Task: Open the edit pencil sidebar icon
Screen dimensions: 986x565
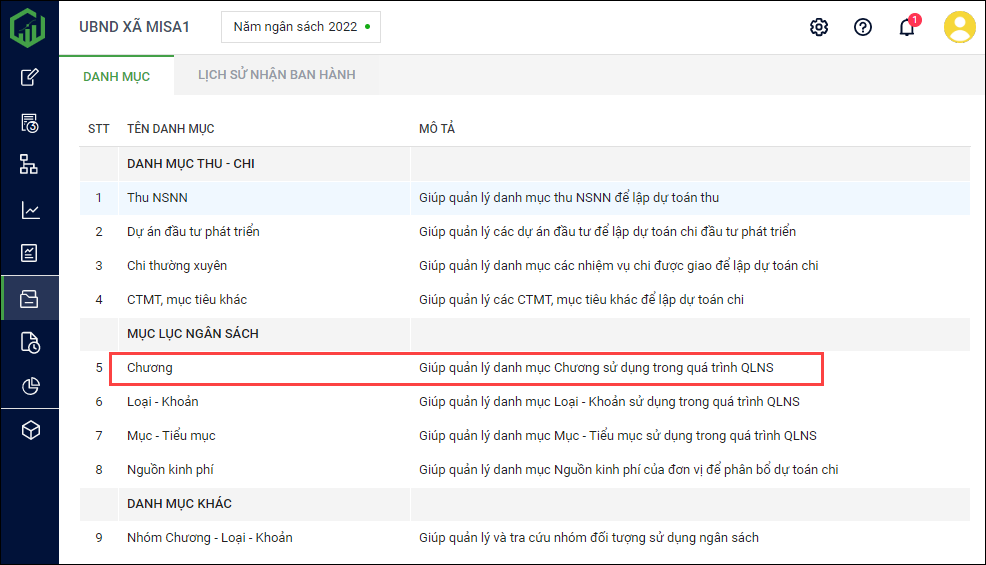Action: [x=30, y=77]
